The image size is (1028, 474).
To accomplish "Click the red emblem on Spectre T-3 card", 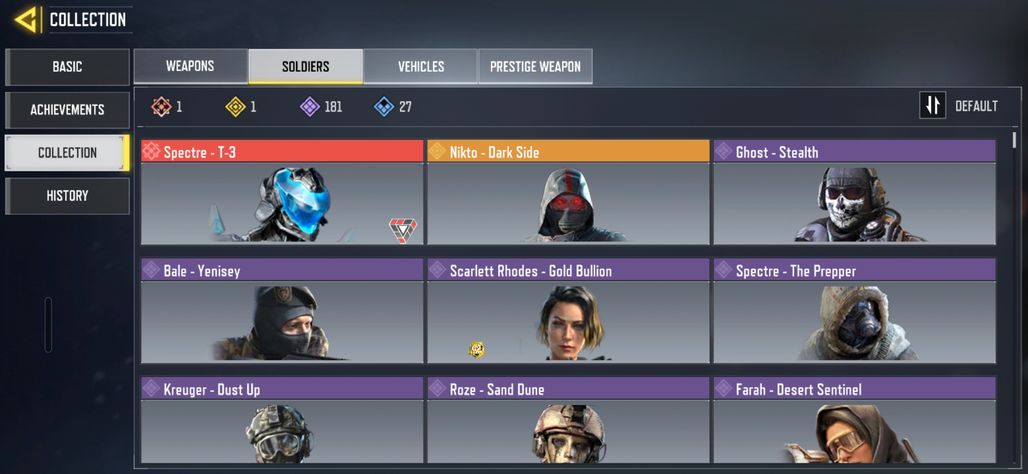I will point(403,230).
